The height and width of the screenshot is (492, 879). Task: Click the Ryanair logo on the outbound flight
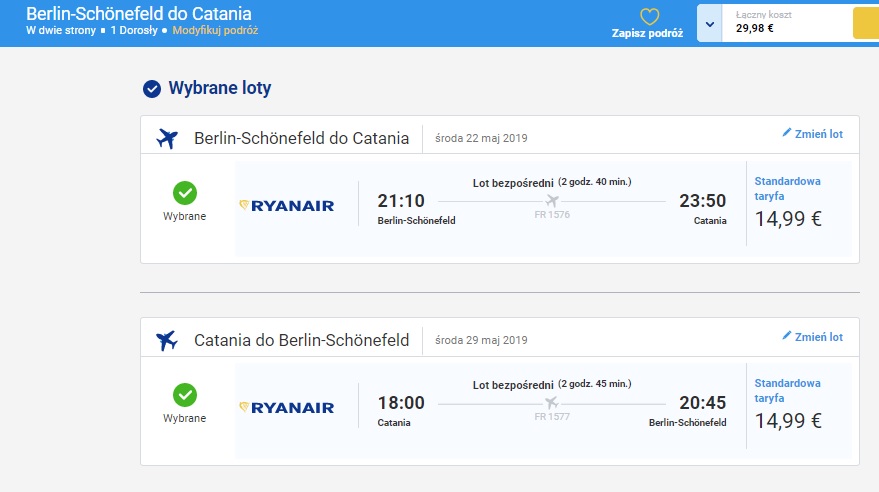click(286, 206)
